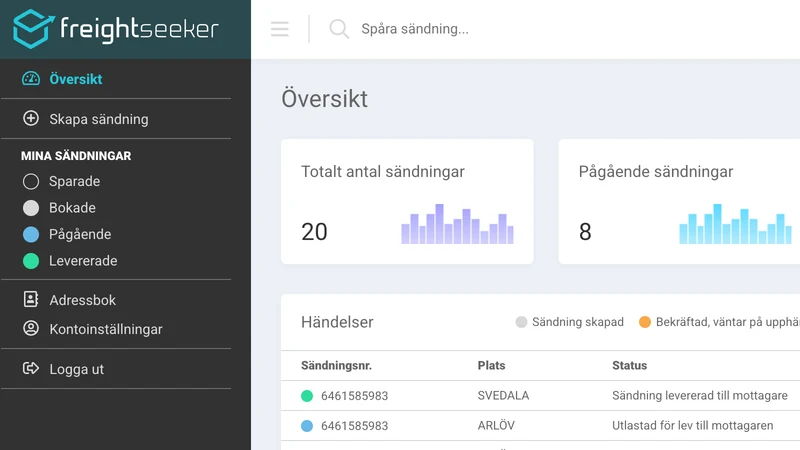
Task: Click green status dot in SVEDALA row
Action: pyautogui.click(x=307, y=395)
